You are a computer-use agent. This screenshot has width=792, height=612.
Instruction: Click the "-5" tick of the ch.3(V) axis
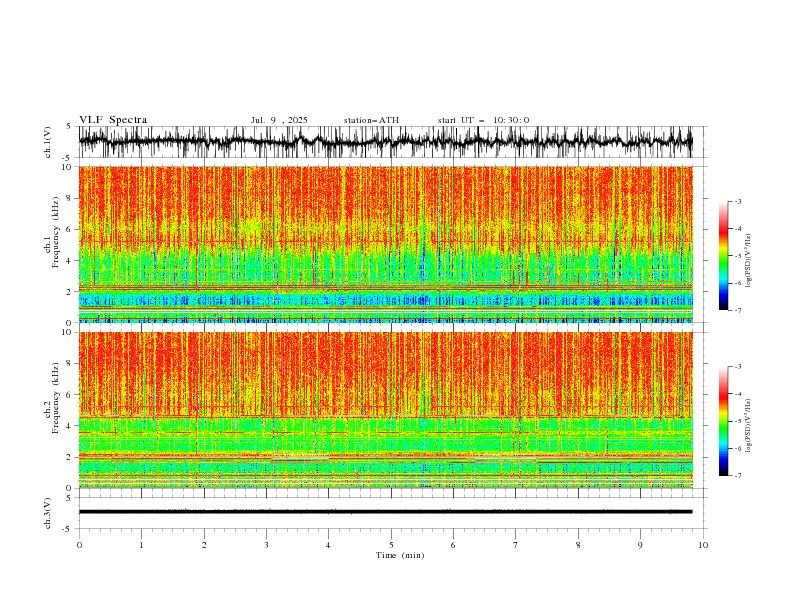[x=68, y=529]
